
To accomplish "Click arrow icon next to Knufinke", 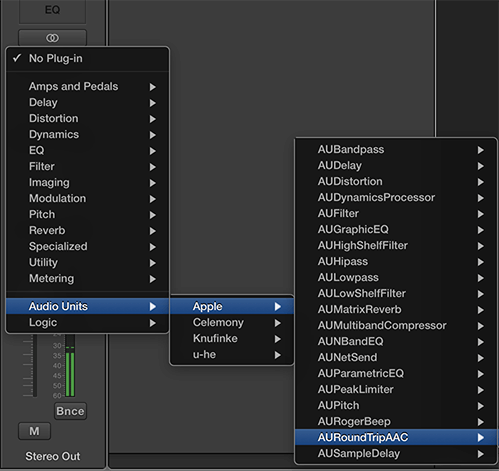I will tap(277, 339).
